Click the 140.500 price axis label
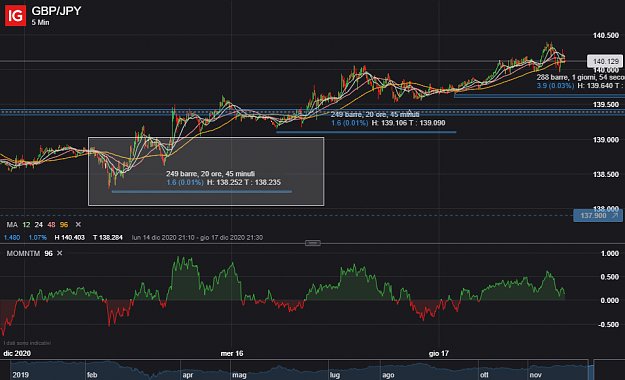 606,36
